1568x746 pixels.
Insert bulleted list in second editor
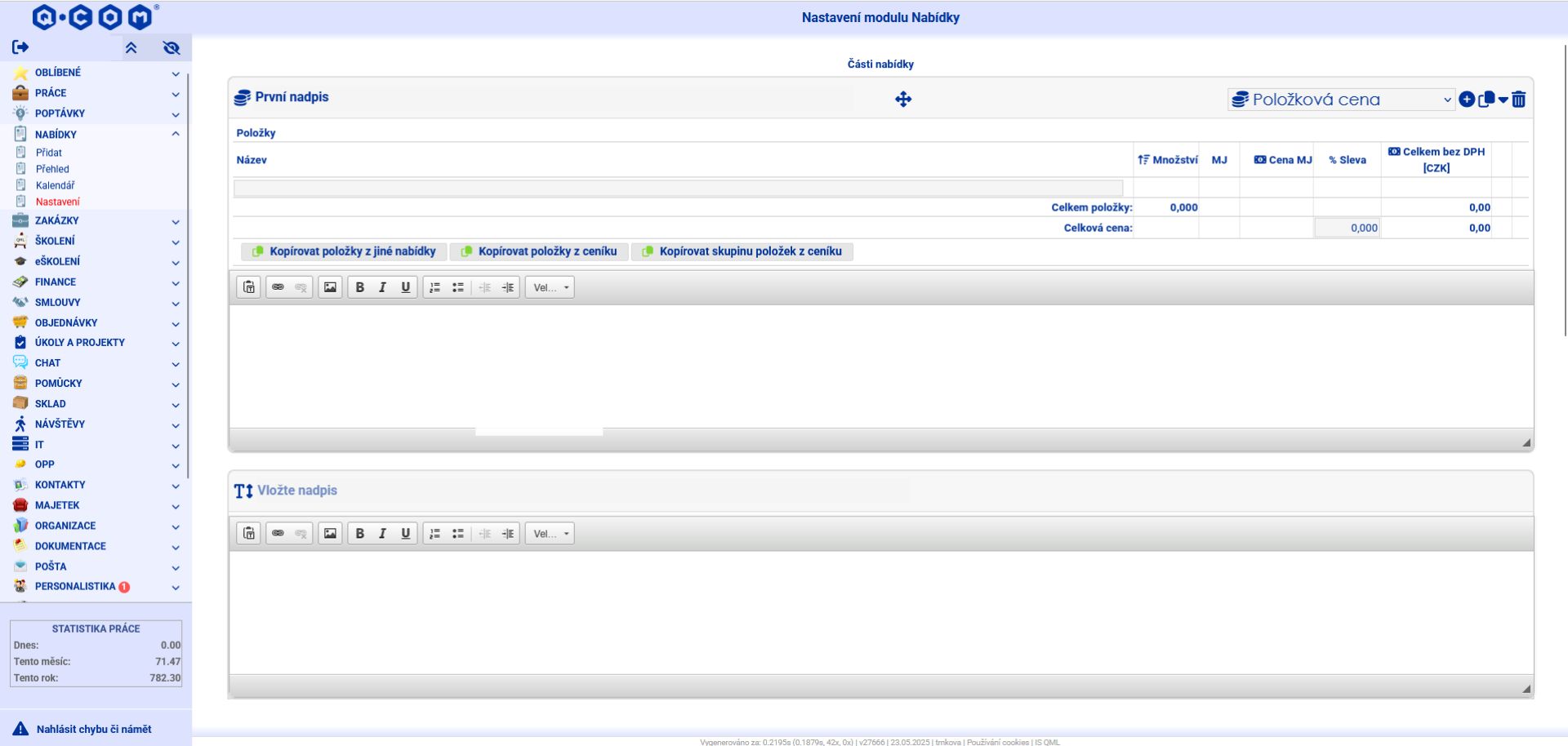click(x=458, y=534)
